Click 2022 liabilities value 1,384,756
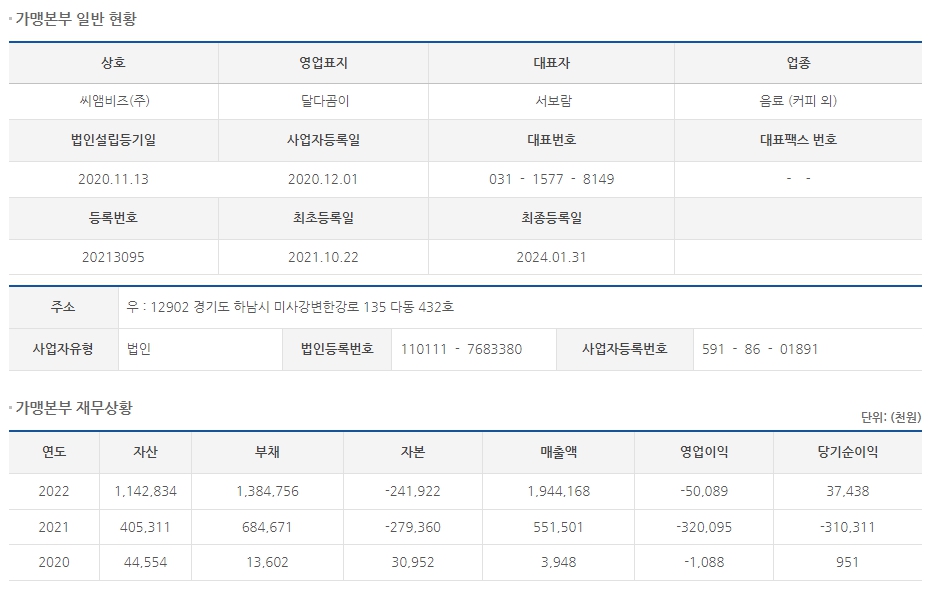 pyautogui.click(x=267, y=491)
